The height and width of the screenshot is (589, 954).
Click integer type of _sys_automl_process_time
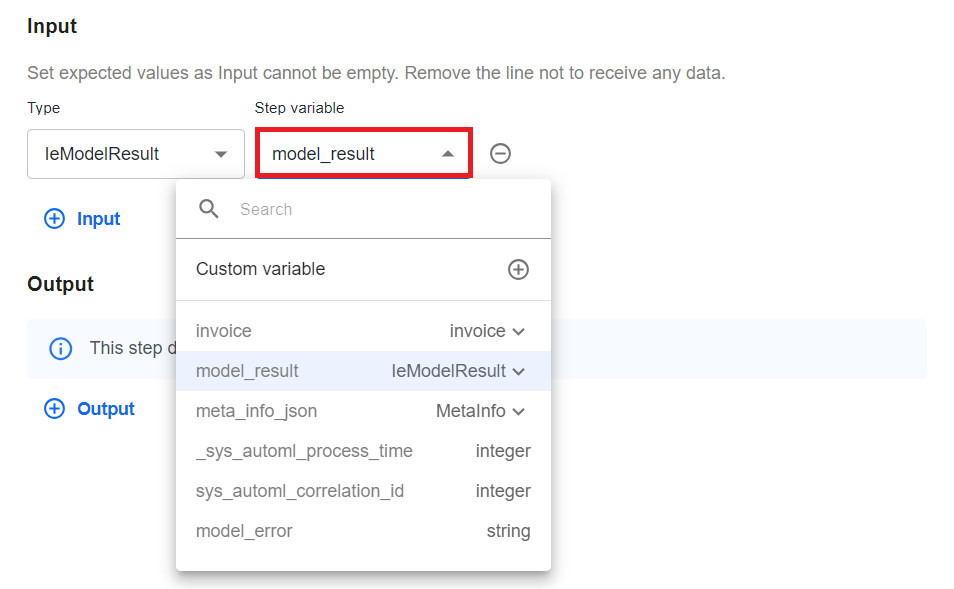[x=503, y=451]
